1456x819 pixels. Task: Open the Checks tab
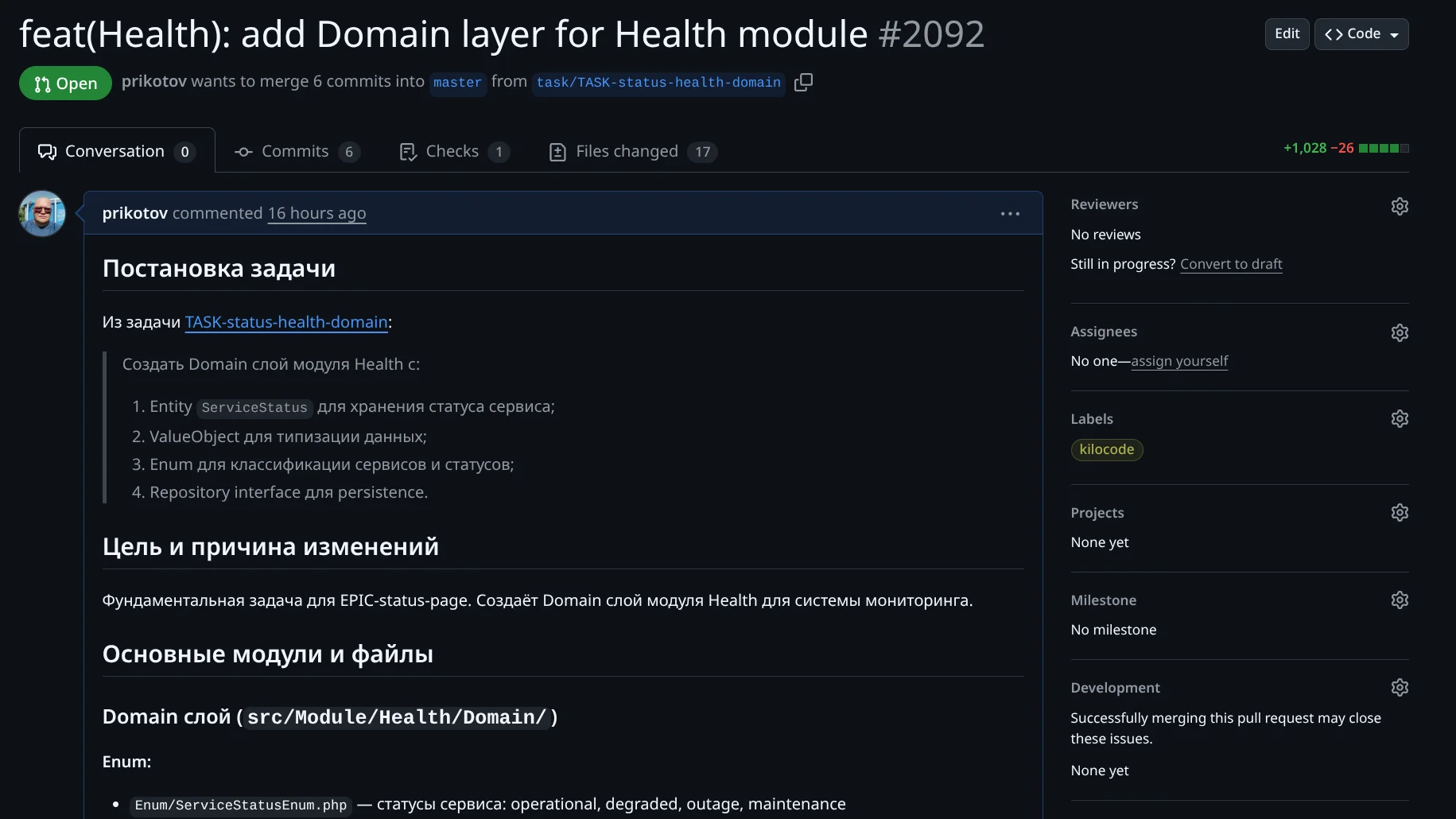click(x=453, y=151)
